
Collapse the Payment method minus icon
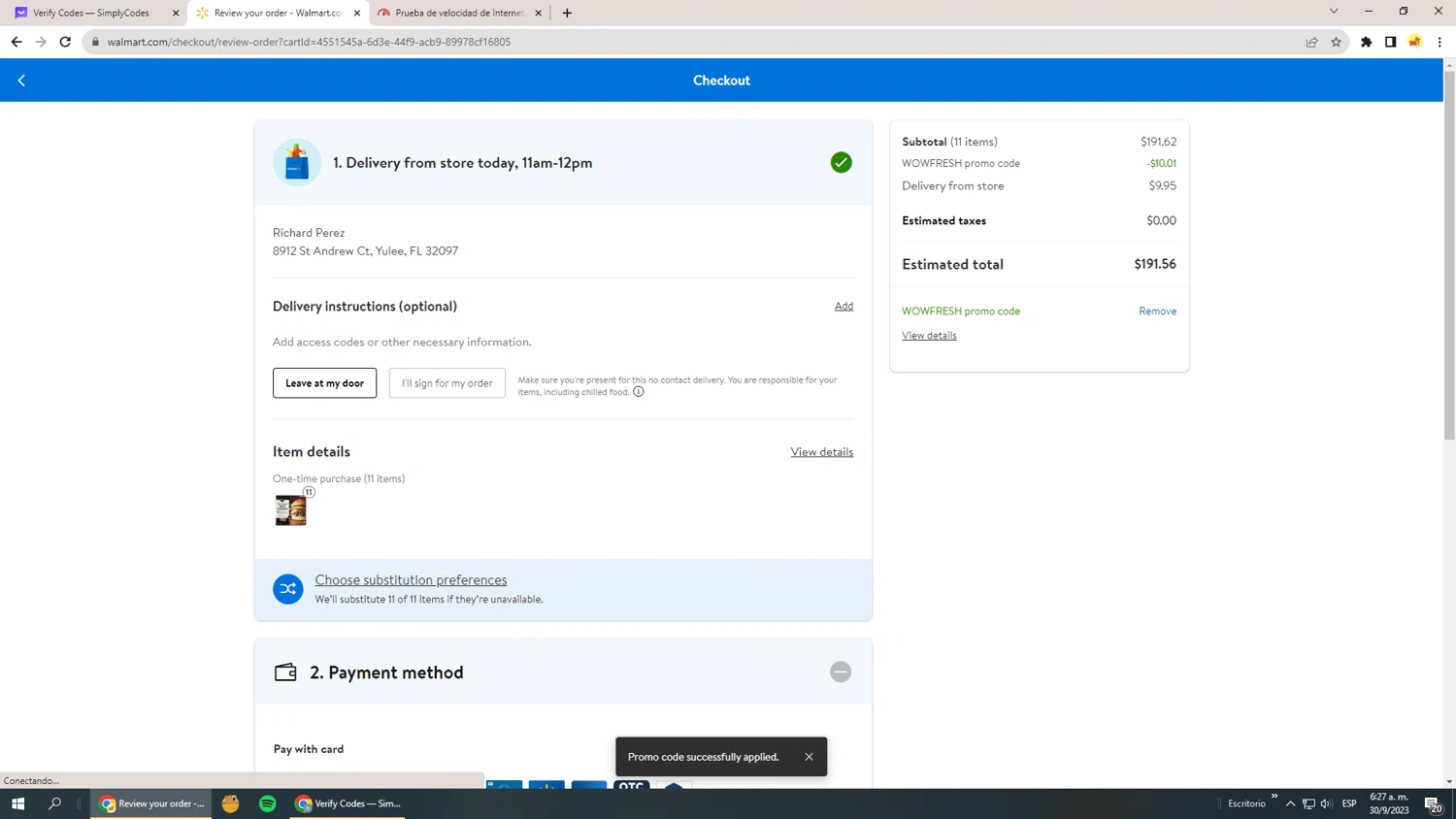click(841, 672)
